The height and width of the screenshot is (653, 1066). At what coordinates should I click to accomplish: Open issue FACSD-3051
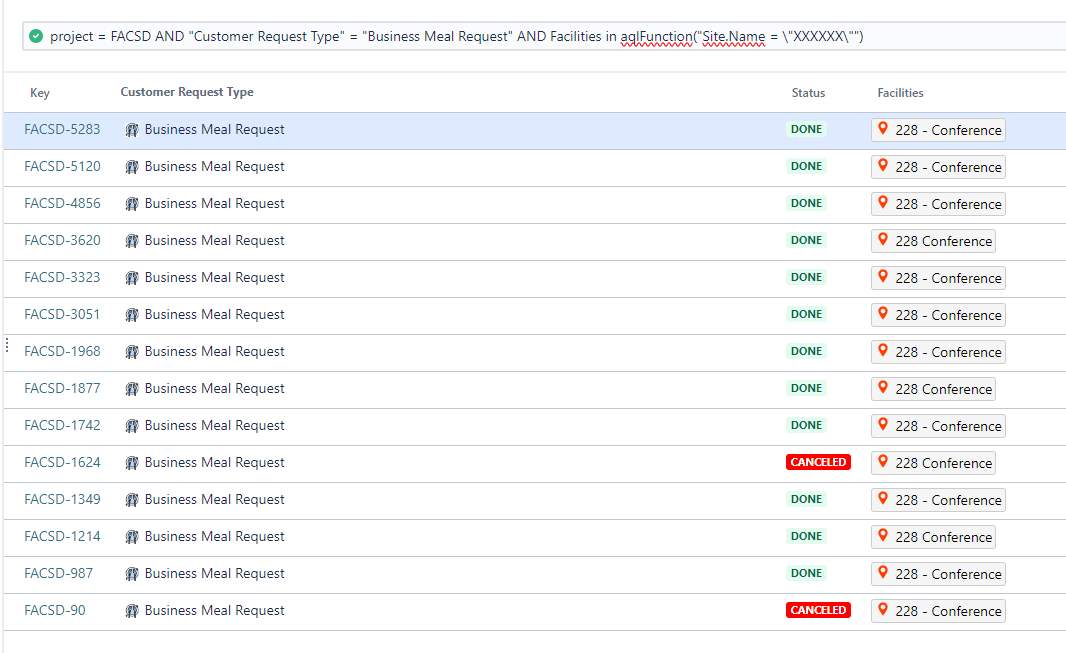pos(62,315)
